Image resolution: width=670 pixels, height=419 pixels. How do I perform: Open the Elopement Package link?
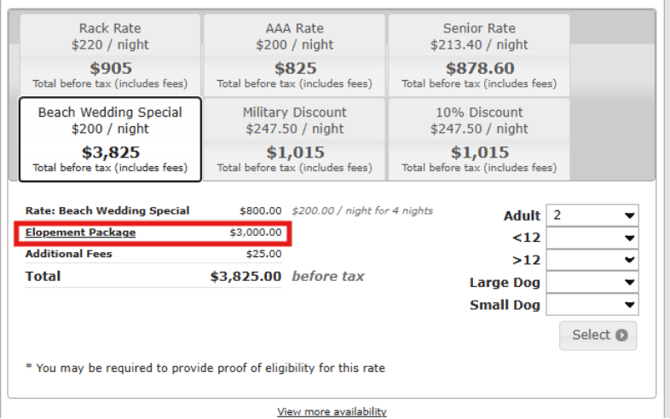(81, 233)
